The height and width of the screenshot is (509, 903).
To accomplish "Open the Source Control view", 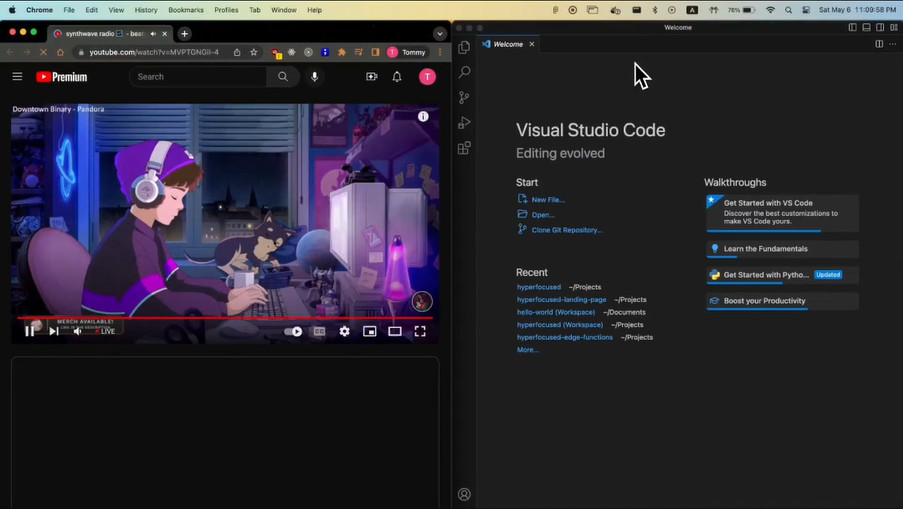I will click(x=464, y=97).
